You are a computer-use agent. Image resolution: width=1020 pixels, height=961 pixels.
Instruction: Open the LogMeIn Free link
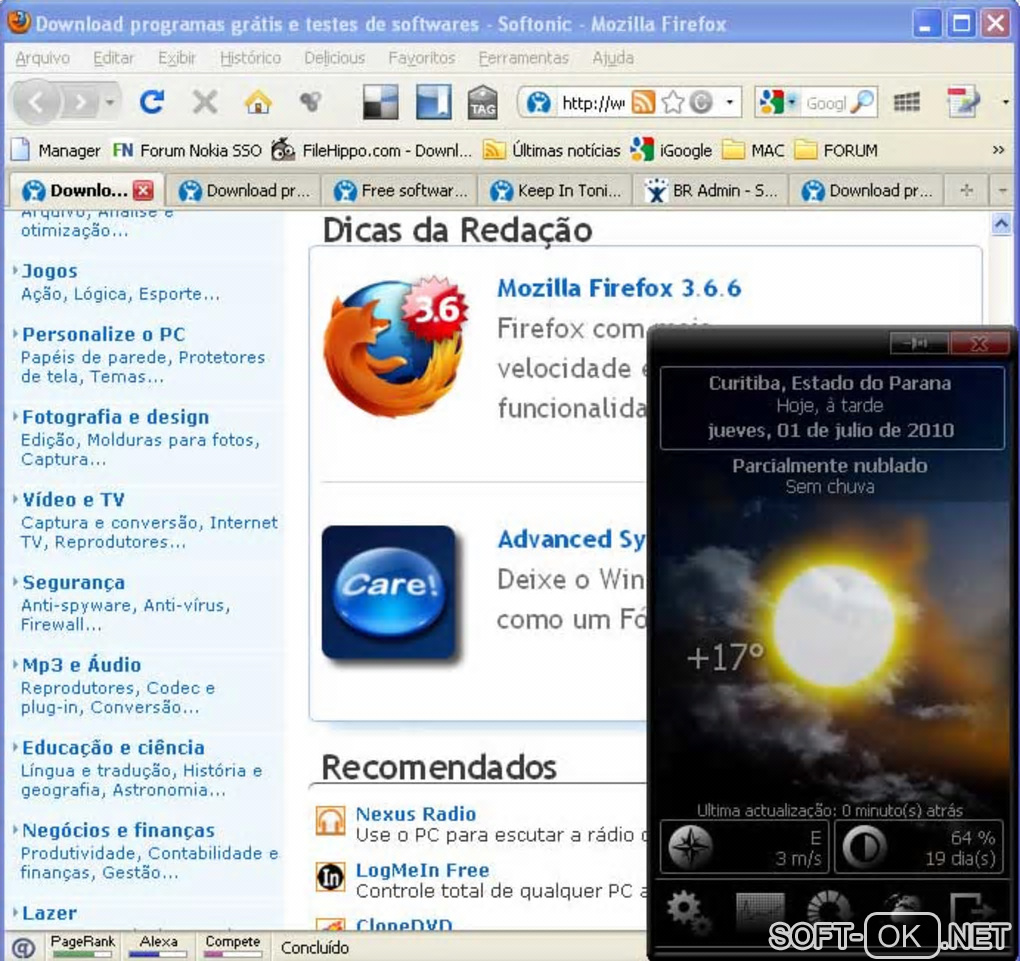[x=422, y=870]
